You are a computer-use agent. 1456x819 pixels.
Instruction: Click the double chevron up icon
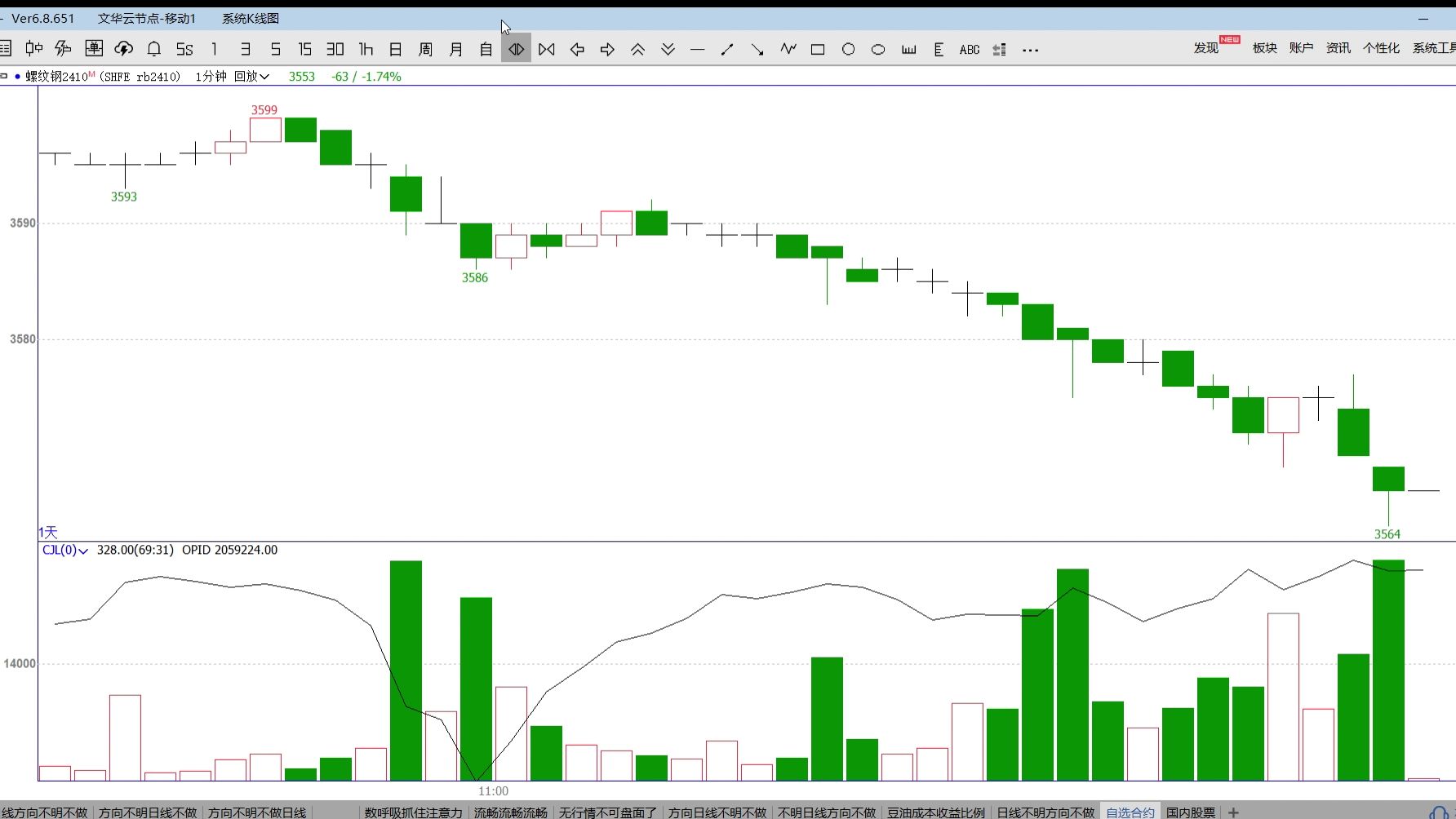click(637, 50)
